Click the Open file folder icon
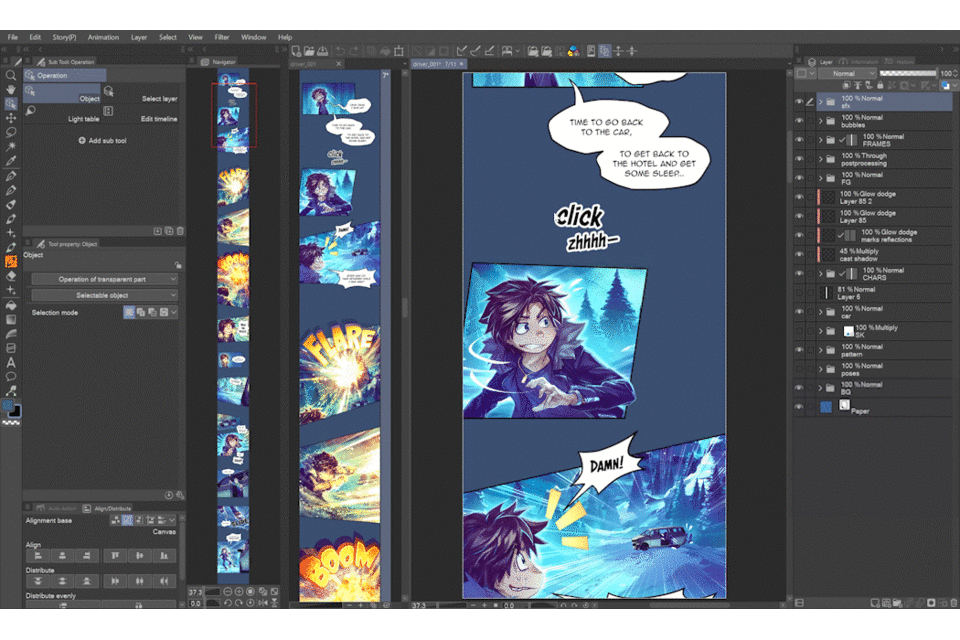The image size is (960, 640). coord(309,51)
